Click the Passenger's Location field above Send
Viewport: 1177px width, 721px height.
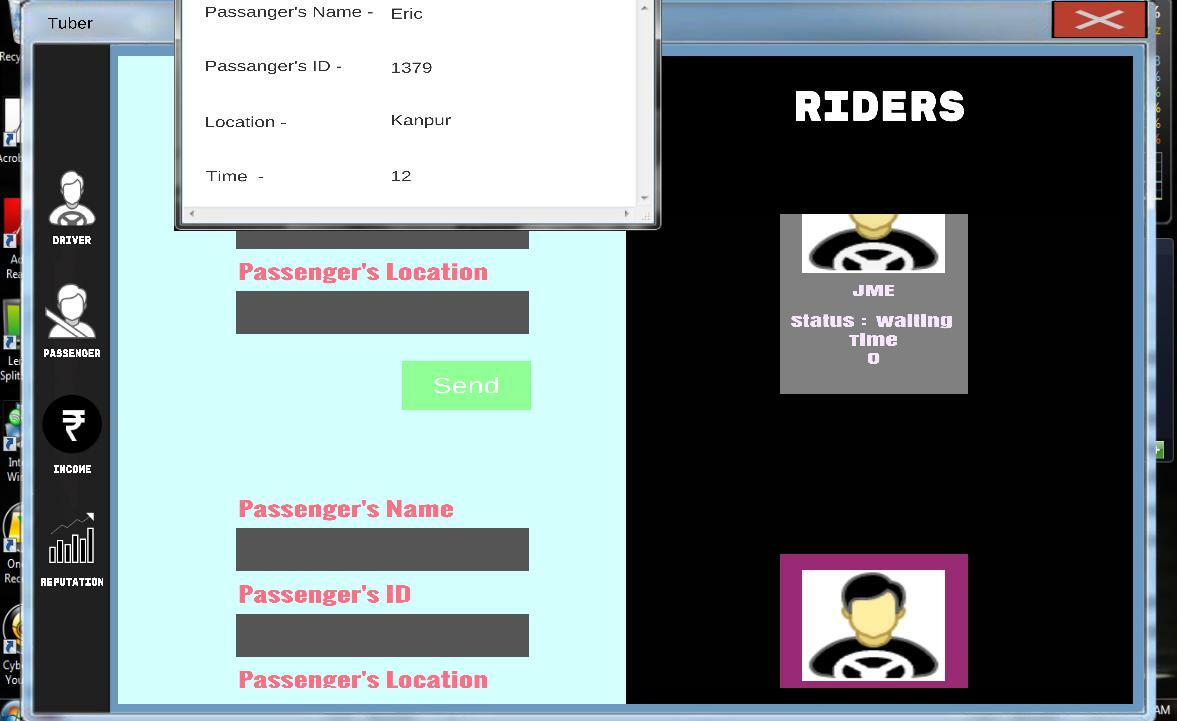coord(382,313)
